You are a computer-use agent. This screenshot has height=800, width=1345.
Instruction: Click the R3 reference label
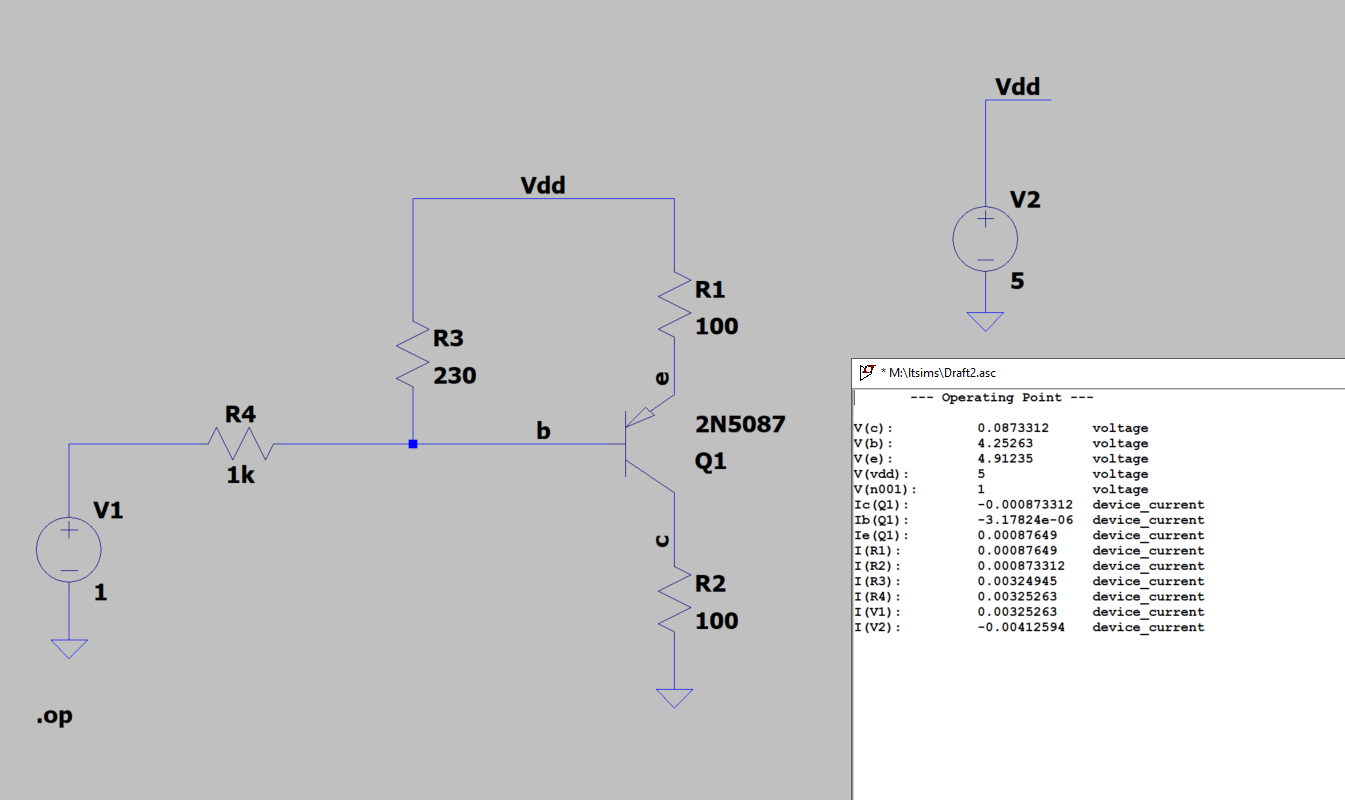tap(449, 339)
